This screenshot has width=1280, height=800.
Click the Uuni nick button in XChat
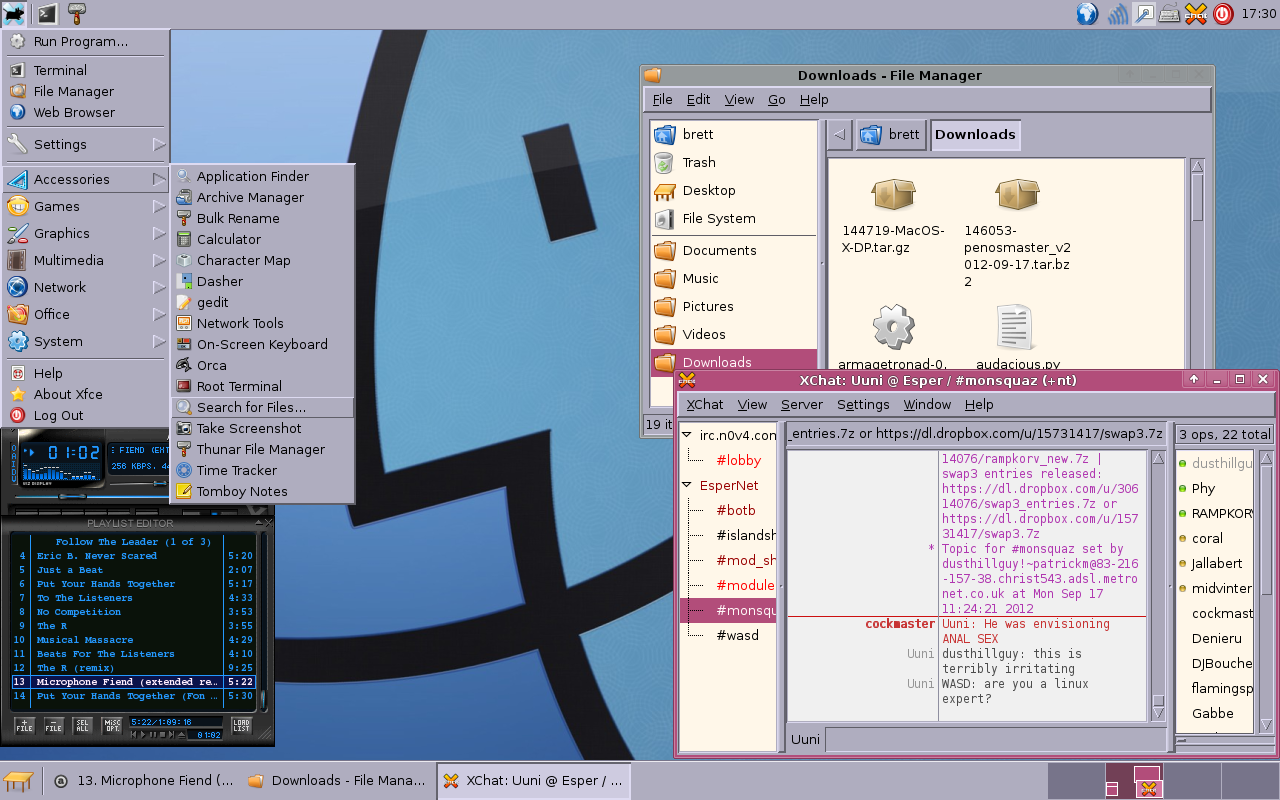click(x=806, y=740)
